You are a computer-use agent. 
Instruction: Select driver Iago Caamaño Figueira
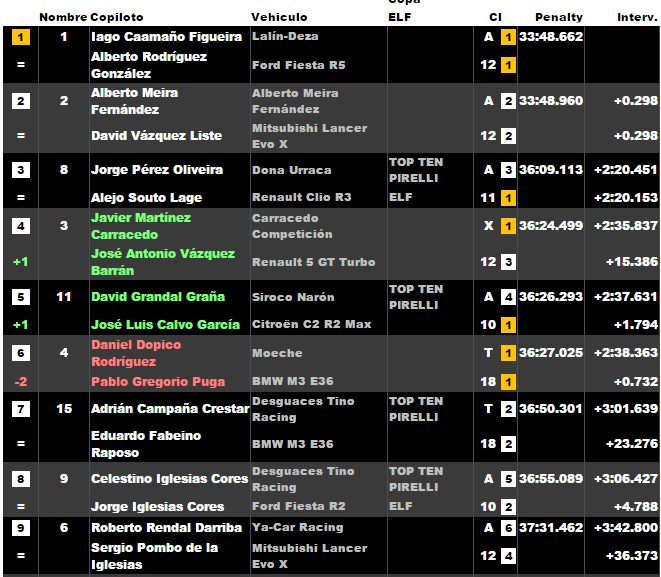coord(167,37)
